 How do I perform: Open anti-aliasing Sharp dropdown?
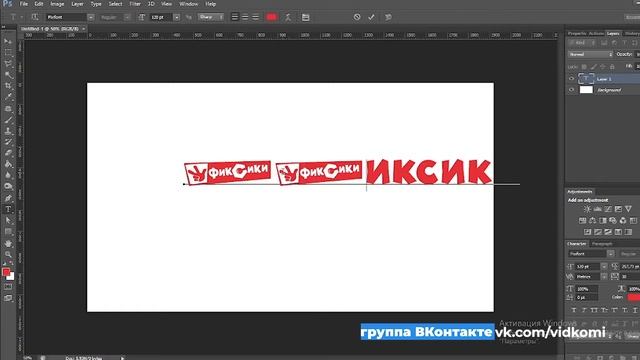coord(211,17)
